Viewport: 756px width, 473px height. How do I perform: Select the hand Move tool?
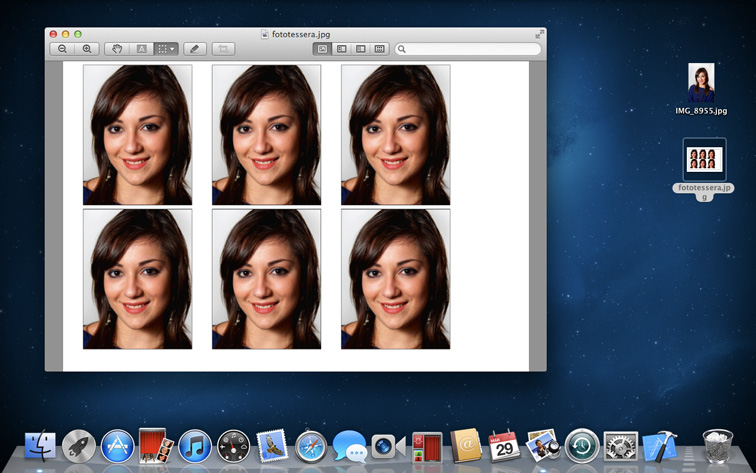[x=117, y=49]
